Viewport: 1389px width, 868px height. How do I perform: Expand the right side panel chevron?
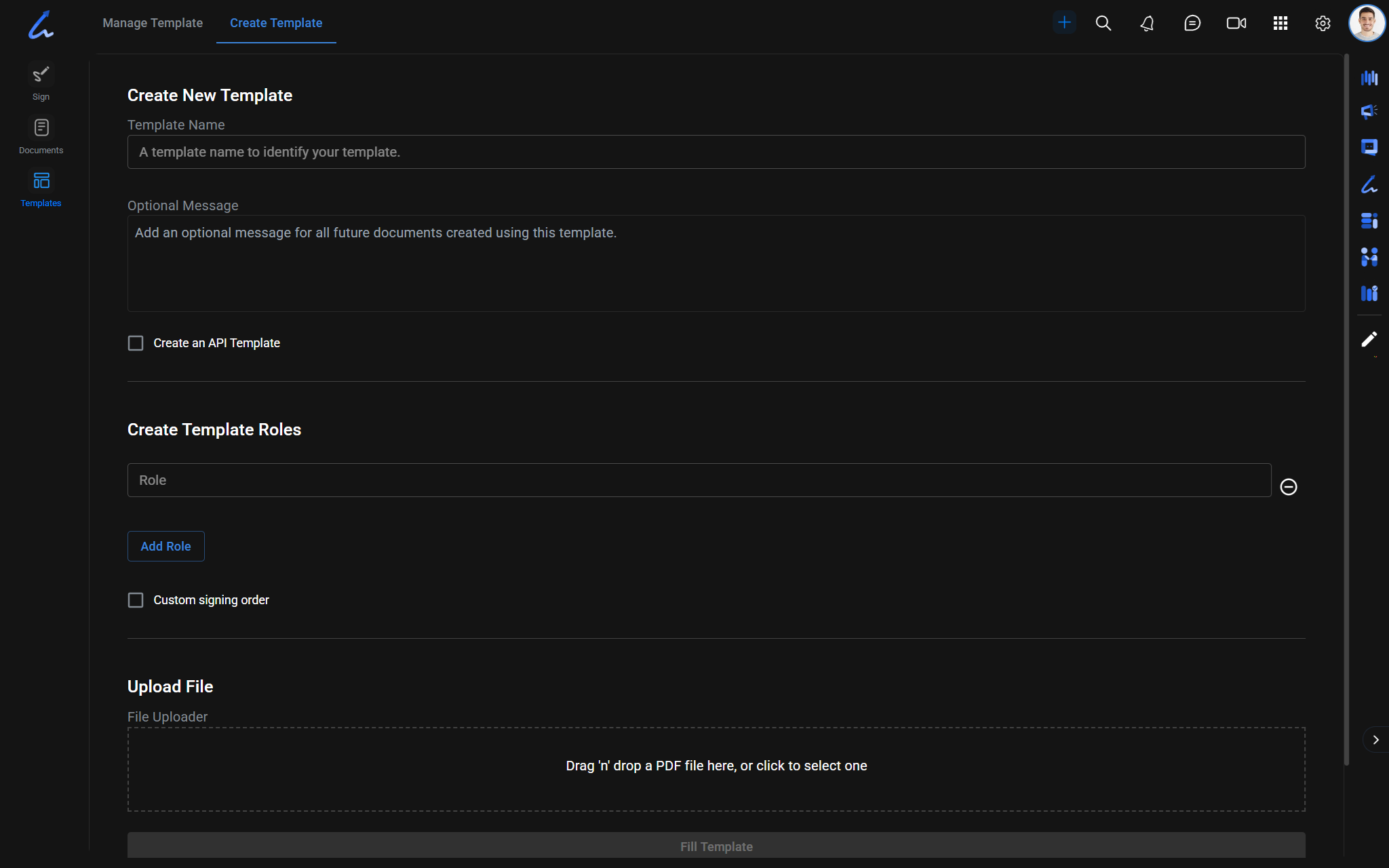1375,740
